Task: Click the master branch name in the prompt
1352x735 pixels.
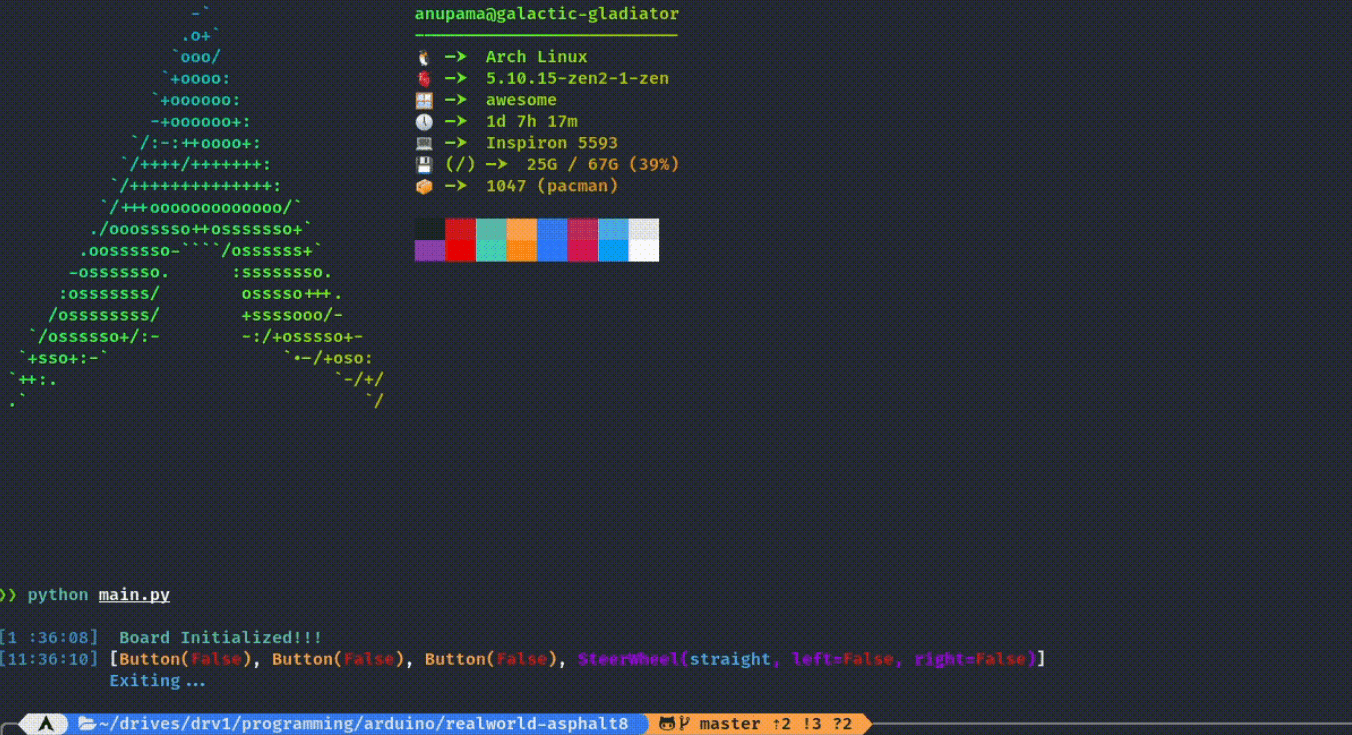Action: tap(730, 724)
